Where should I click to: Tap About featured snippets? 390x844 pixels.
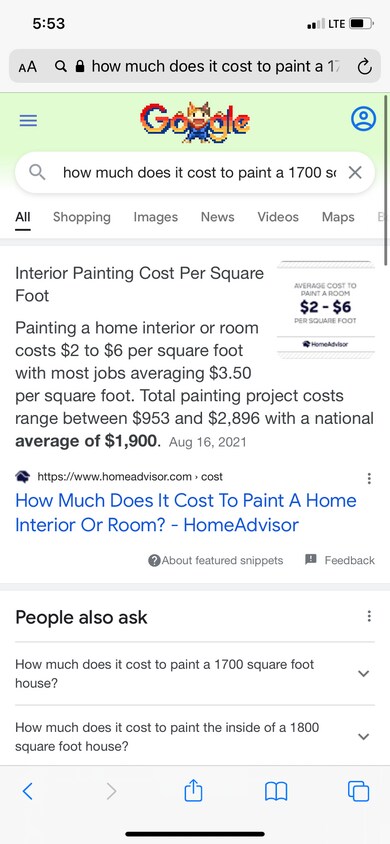[x=216, y=560]
